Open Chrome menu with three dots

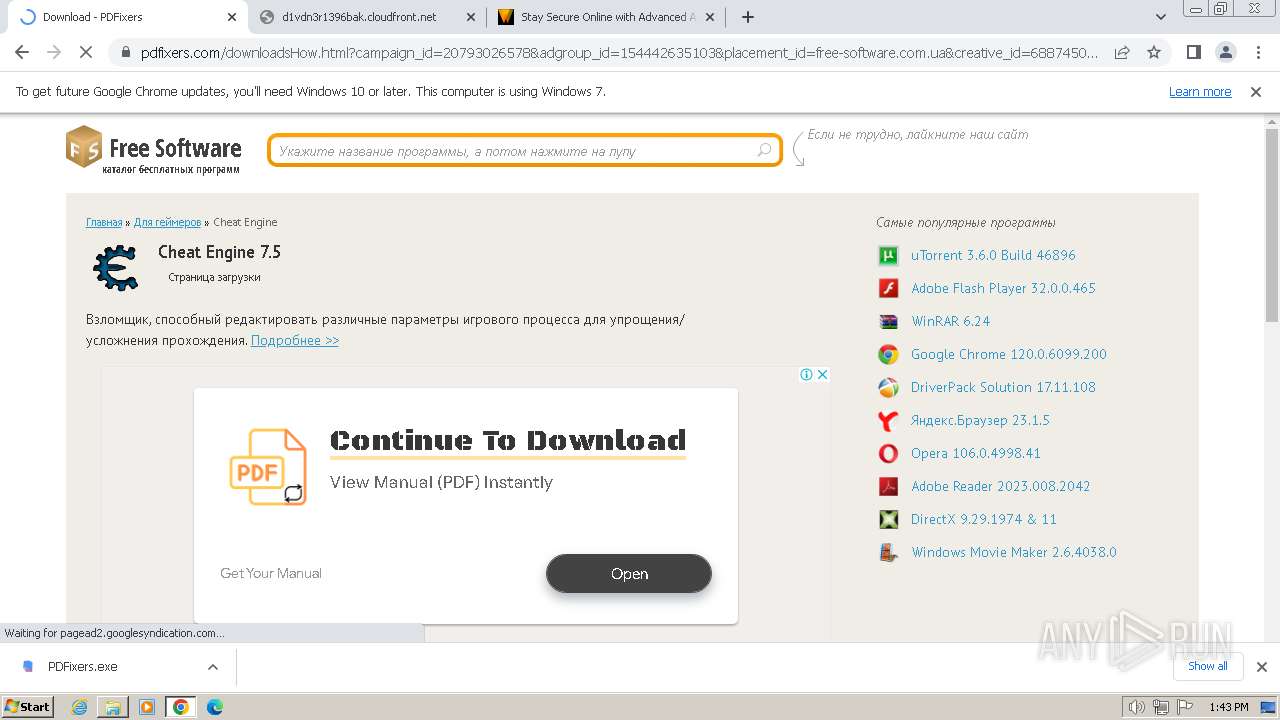coord(1257,52)
